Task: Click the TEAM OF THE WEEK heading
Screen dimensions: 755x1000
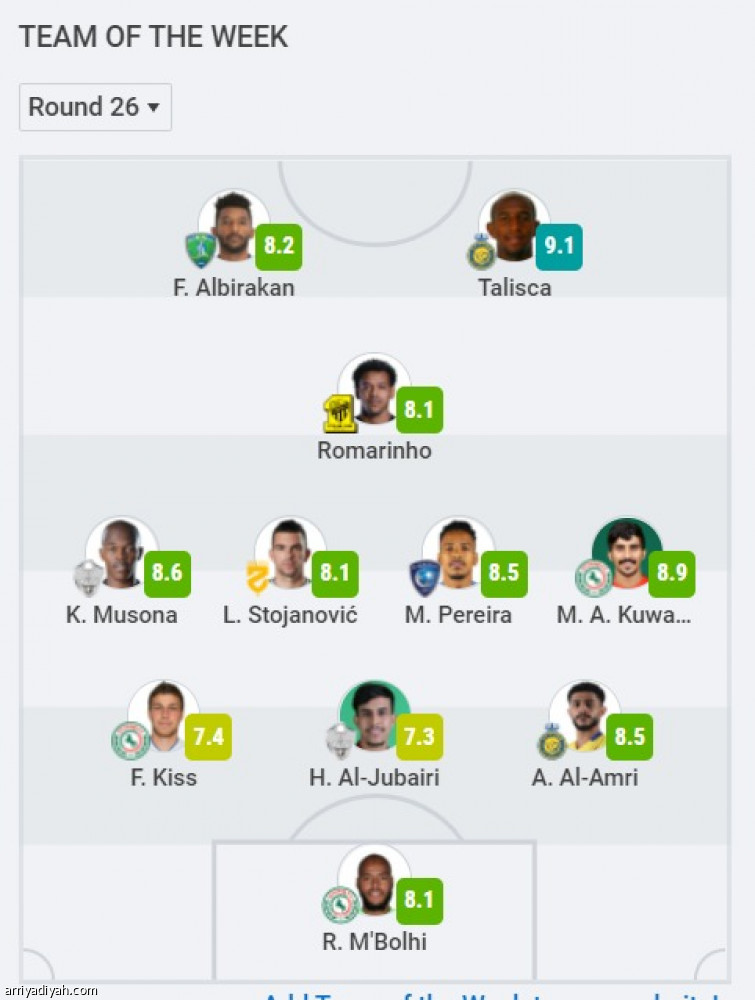Action: [153, 37]
